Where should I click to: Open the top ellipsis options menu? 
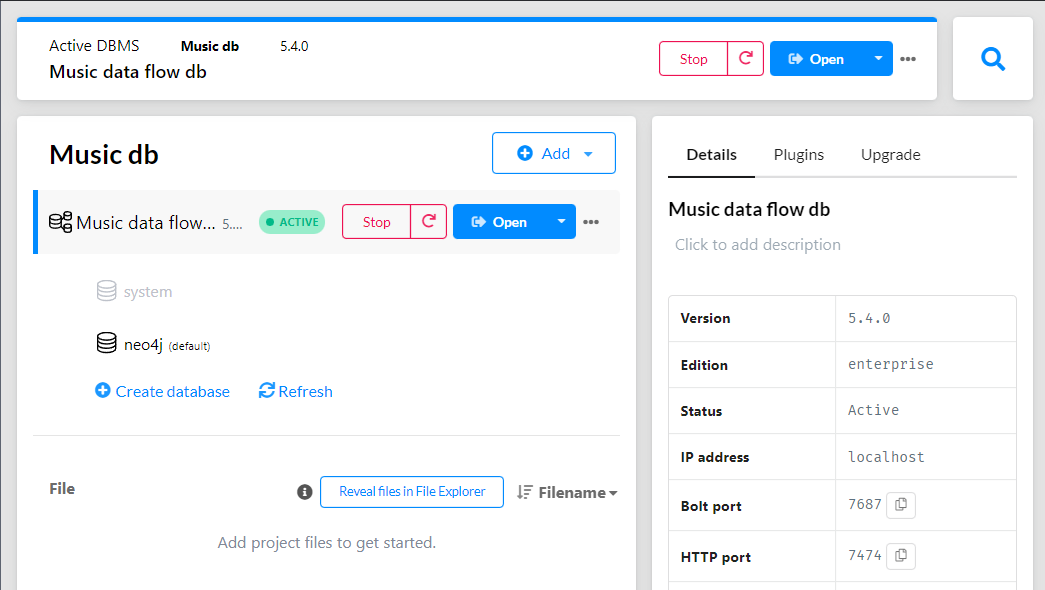pos(908,58)
